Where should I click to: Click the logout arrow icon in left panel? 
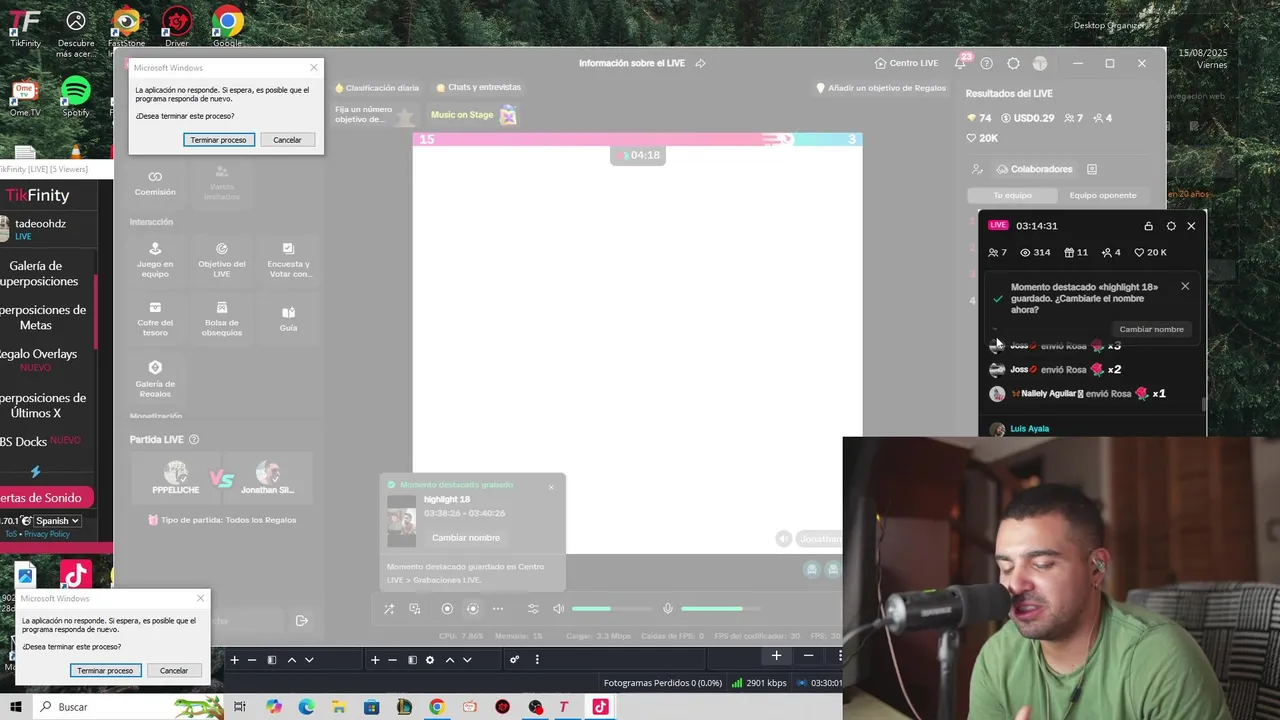pyautogui.click(x=302, y=621)
